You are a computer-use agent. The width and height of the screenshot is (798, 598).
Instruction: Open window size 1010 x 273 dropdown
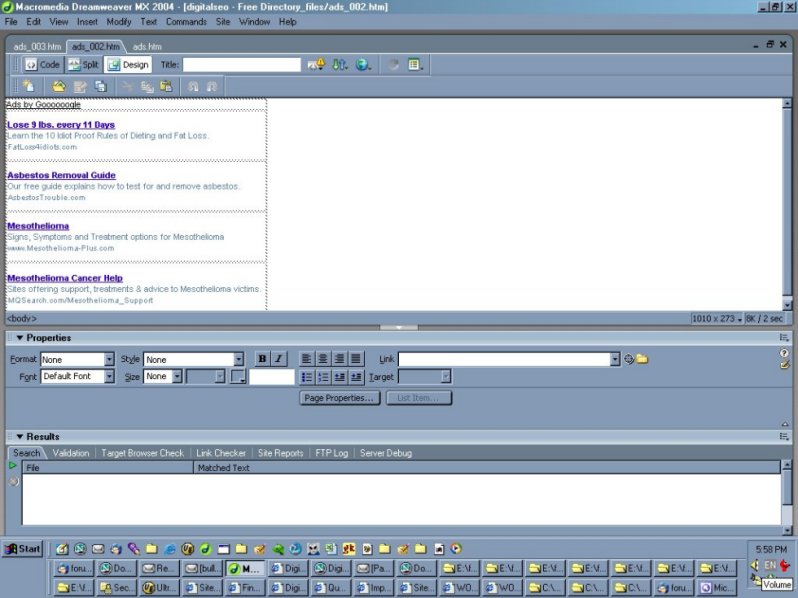(x=717, y=319)
